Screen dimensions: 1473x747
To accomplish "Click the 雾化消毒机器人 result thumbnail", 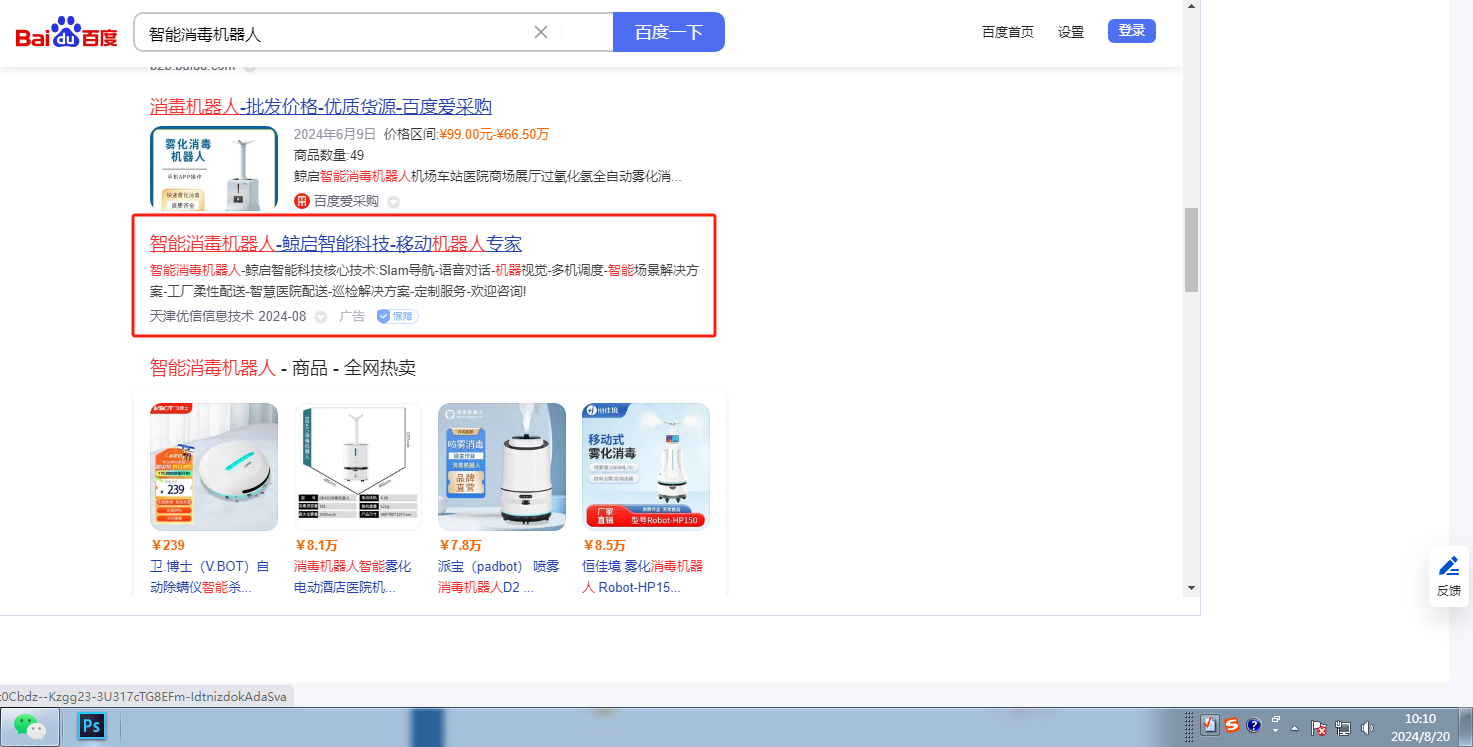I will click(x=214, y=168).
